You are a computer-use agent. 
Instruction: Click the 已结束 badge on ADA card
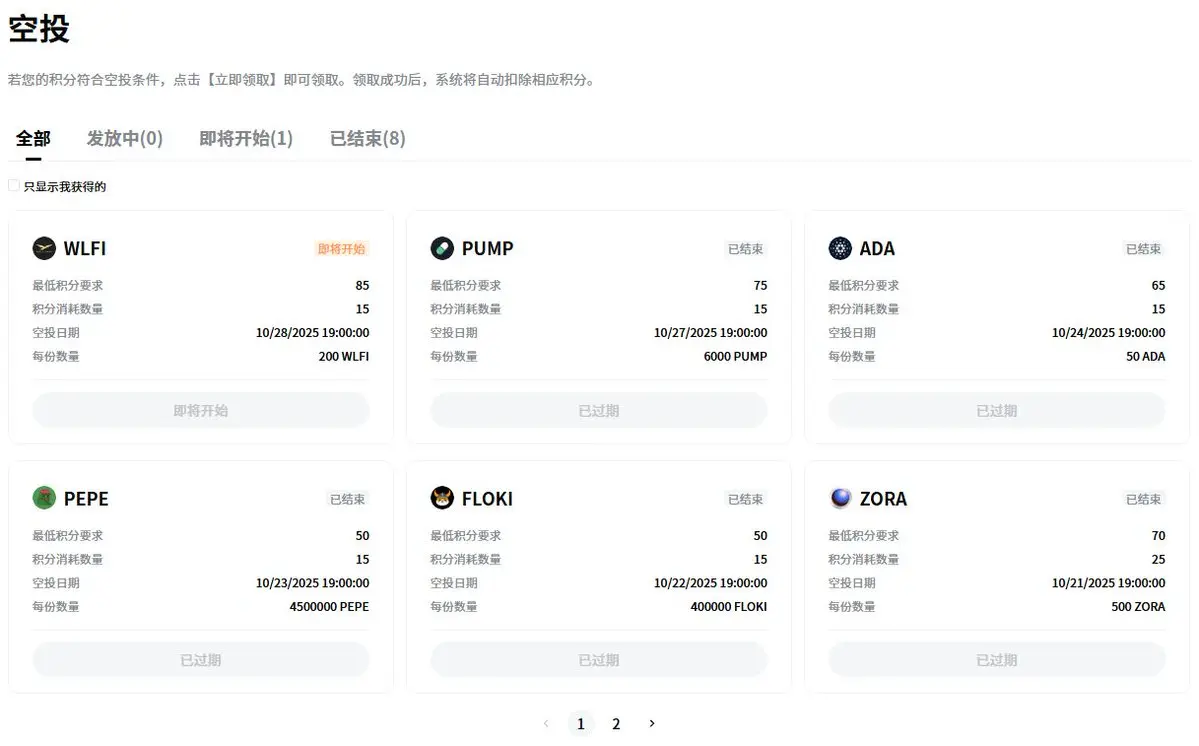pos(1144,248)
